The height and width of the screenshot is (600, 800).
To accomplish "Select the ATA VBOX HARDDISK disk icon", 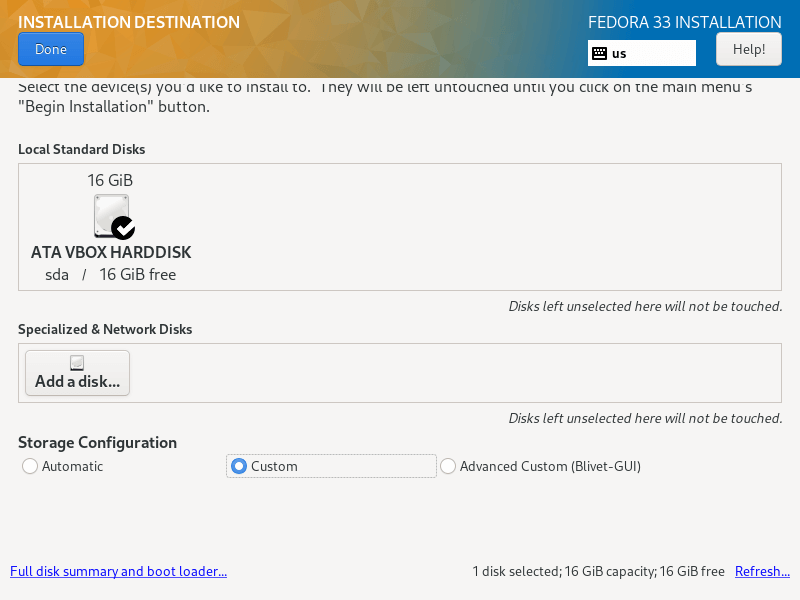I will tap(112, 216).
